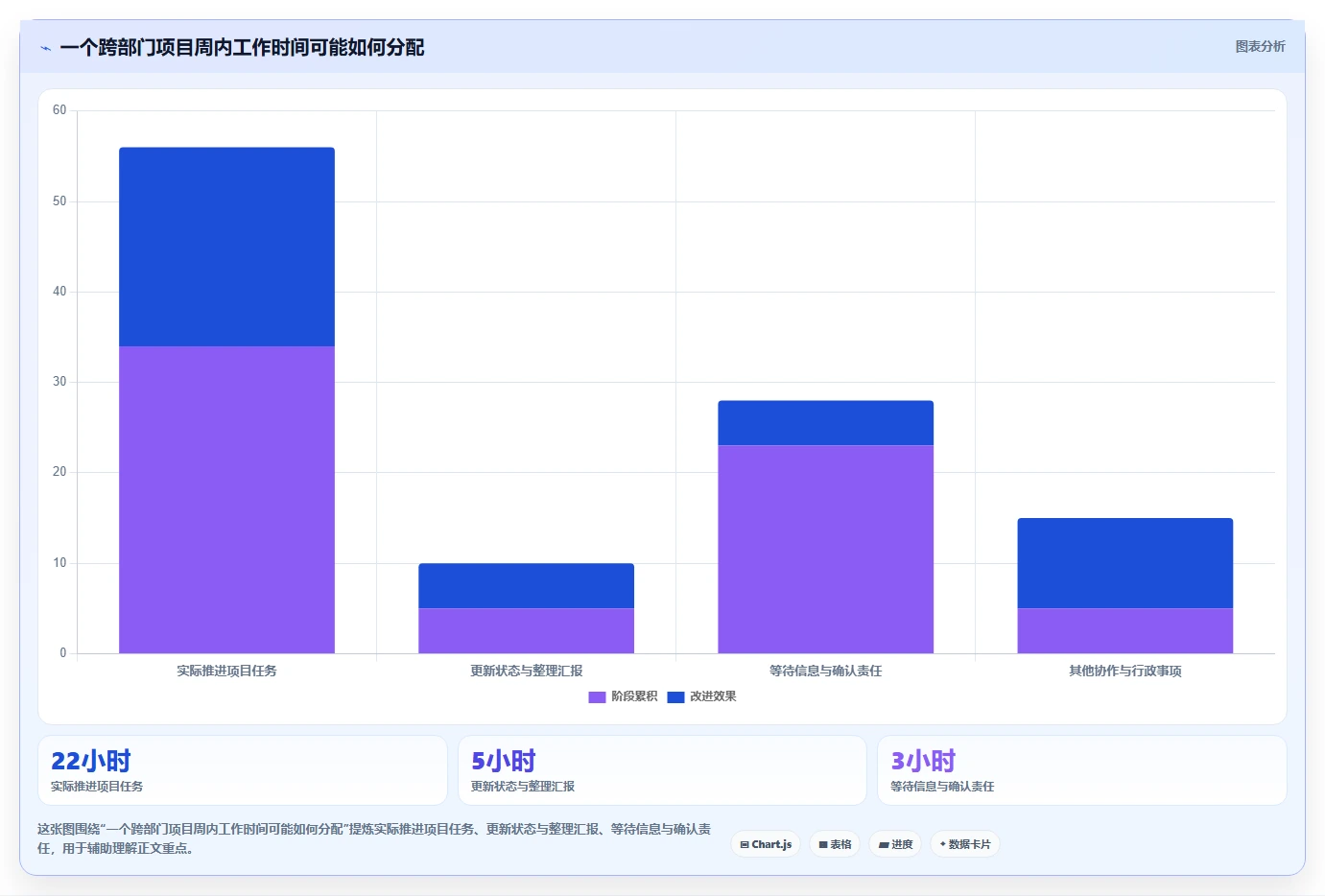Image resolution: width=1325 pixels, height=896 pixels.
Task: Click the x-axis label 实际推进项目任务
Action: (x=226, y=671)
